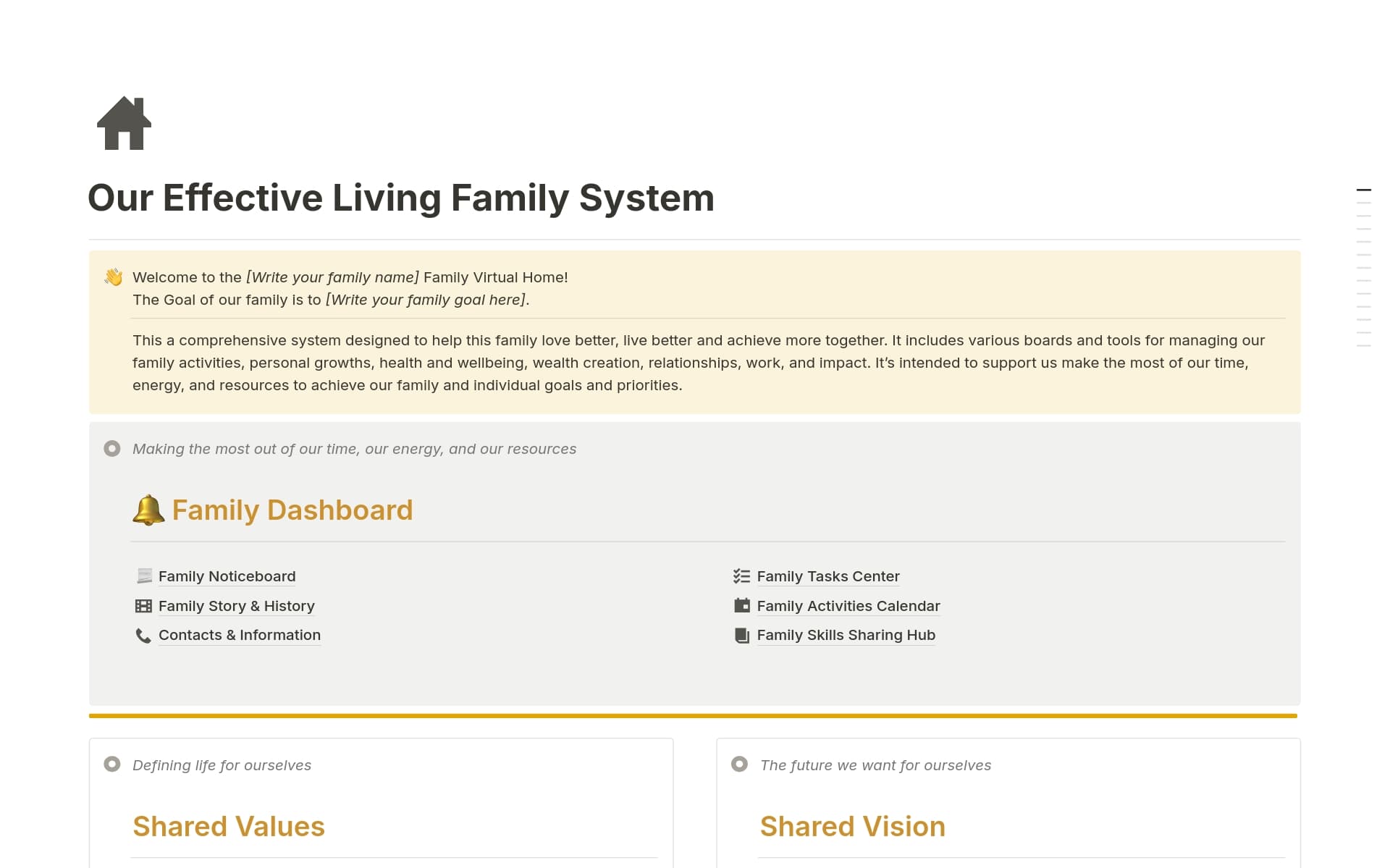1390x868 pixels.
Task: Click the noticeboard icon beside Family Noticeboard
Action: (143, 576)
